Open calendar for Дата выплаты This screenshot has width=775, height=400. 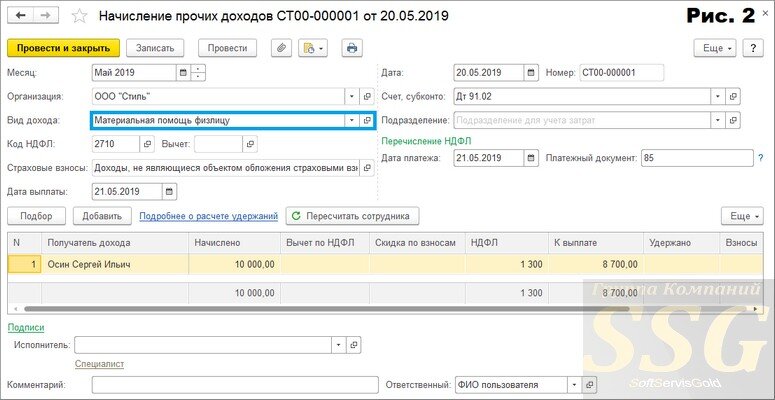[x=170, y=192]
